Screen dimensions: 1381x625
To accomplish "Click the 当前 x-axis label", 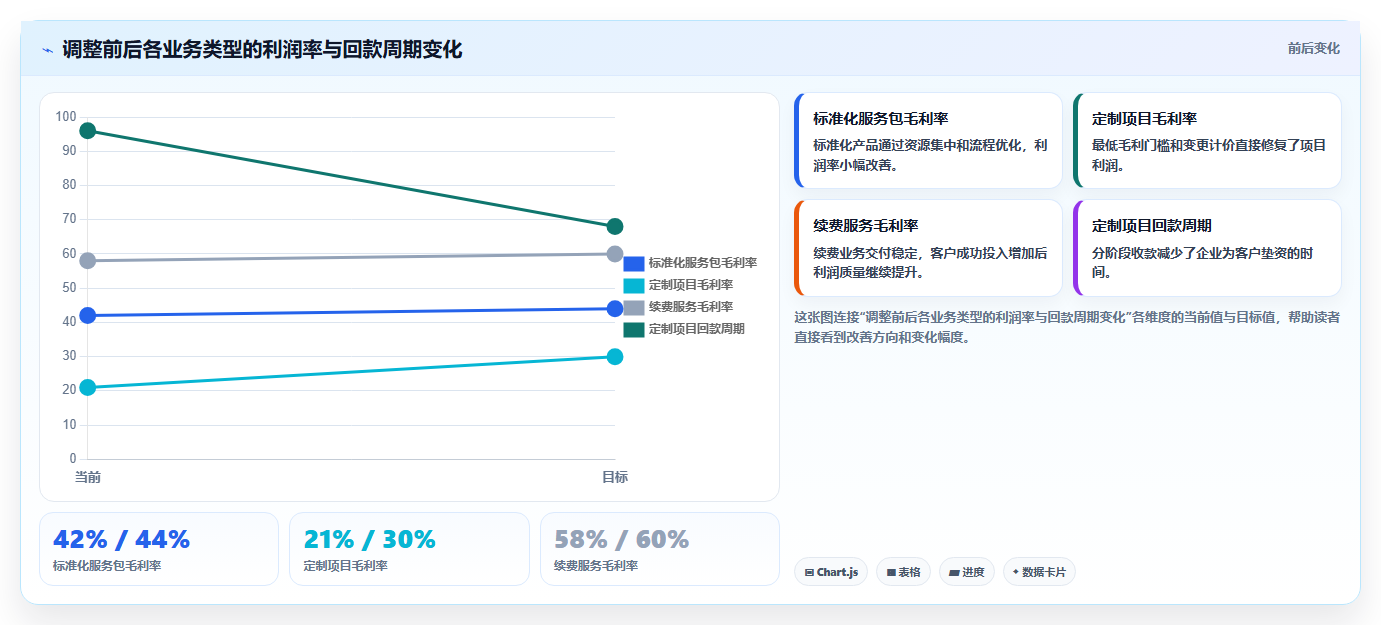I will pyautogui.click(x=88, y=478).
